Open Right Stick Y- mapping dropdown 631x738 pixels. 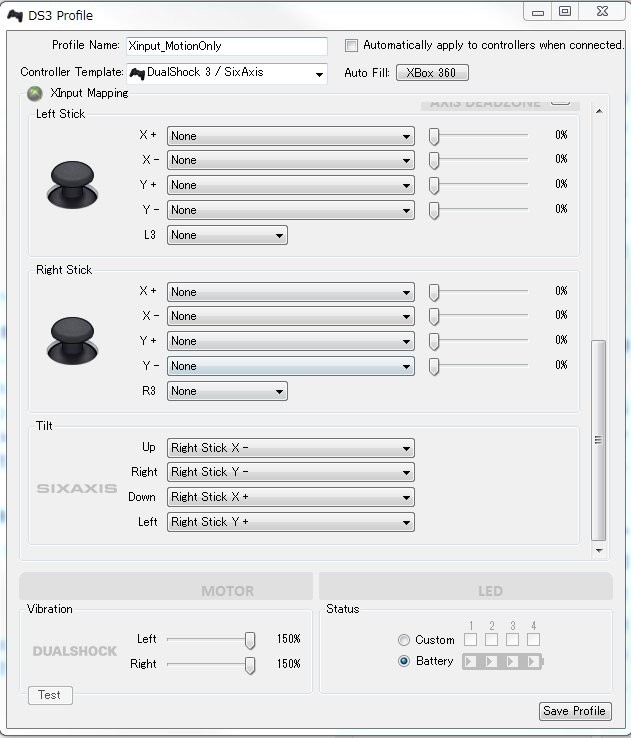[291, 366]
